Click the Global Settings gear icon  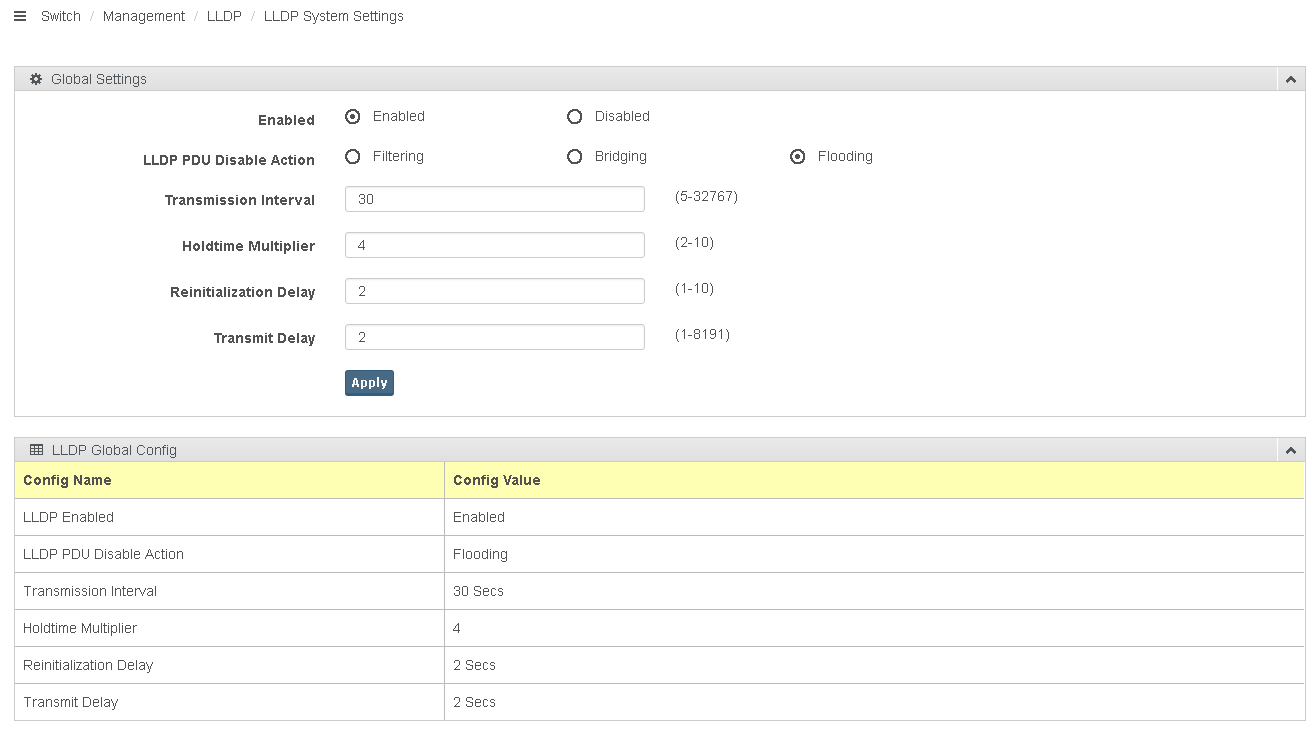tap(36, 79)
